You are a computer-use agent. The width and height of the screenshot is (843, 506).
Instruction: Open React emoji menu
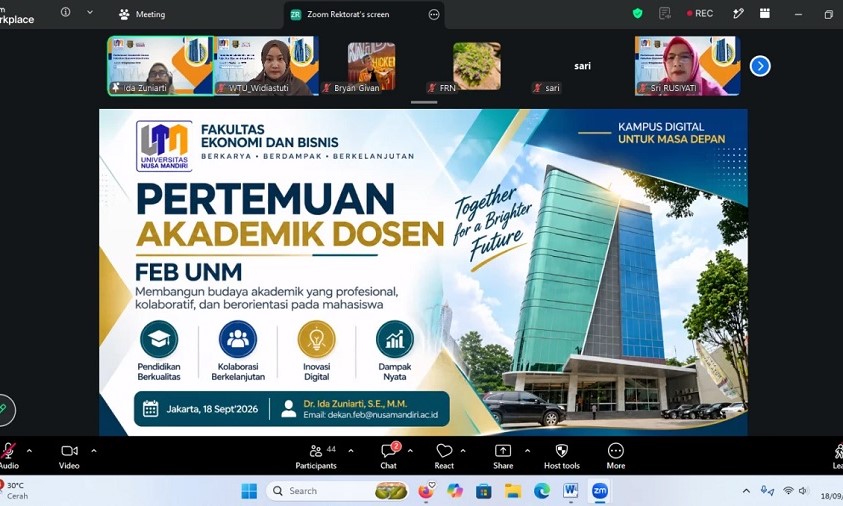coord(444,456)
